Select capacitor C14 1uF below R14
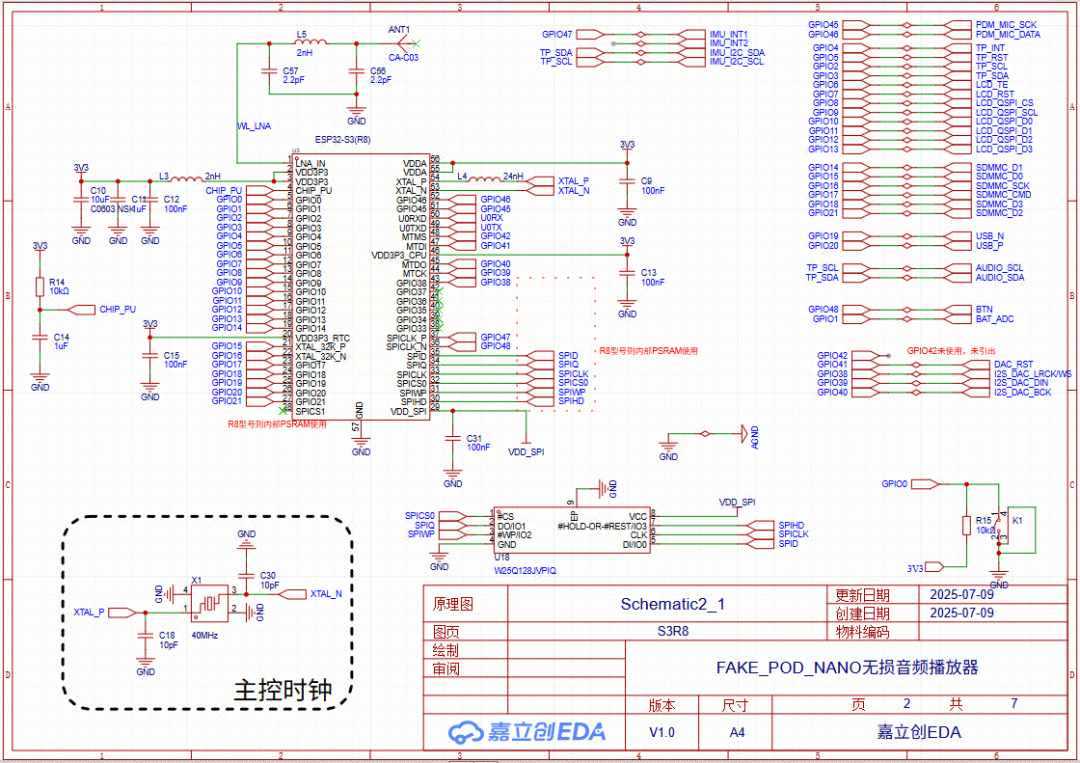1080x763 pixels. 40,338
